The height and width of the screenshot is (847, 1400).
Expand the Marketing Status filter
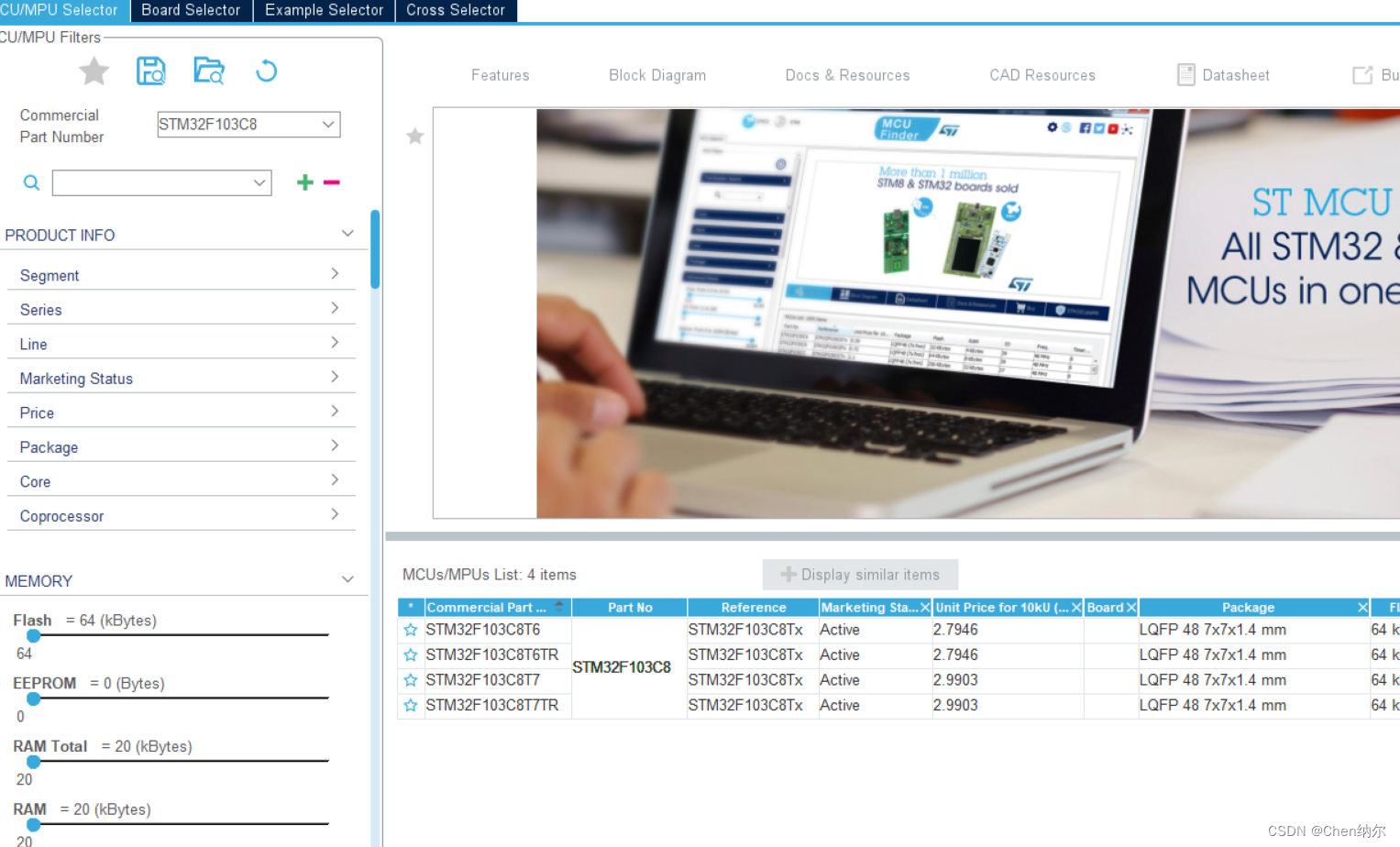tap(335, 378)
